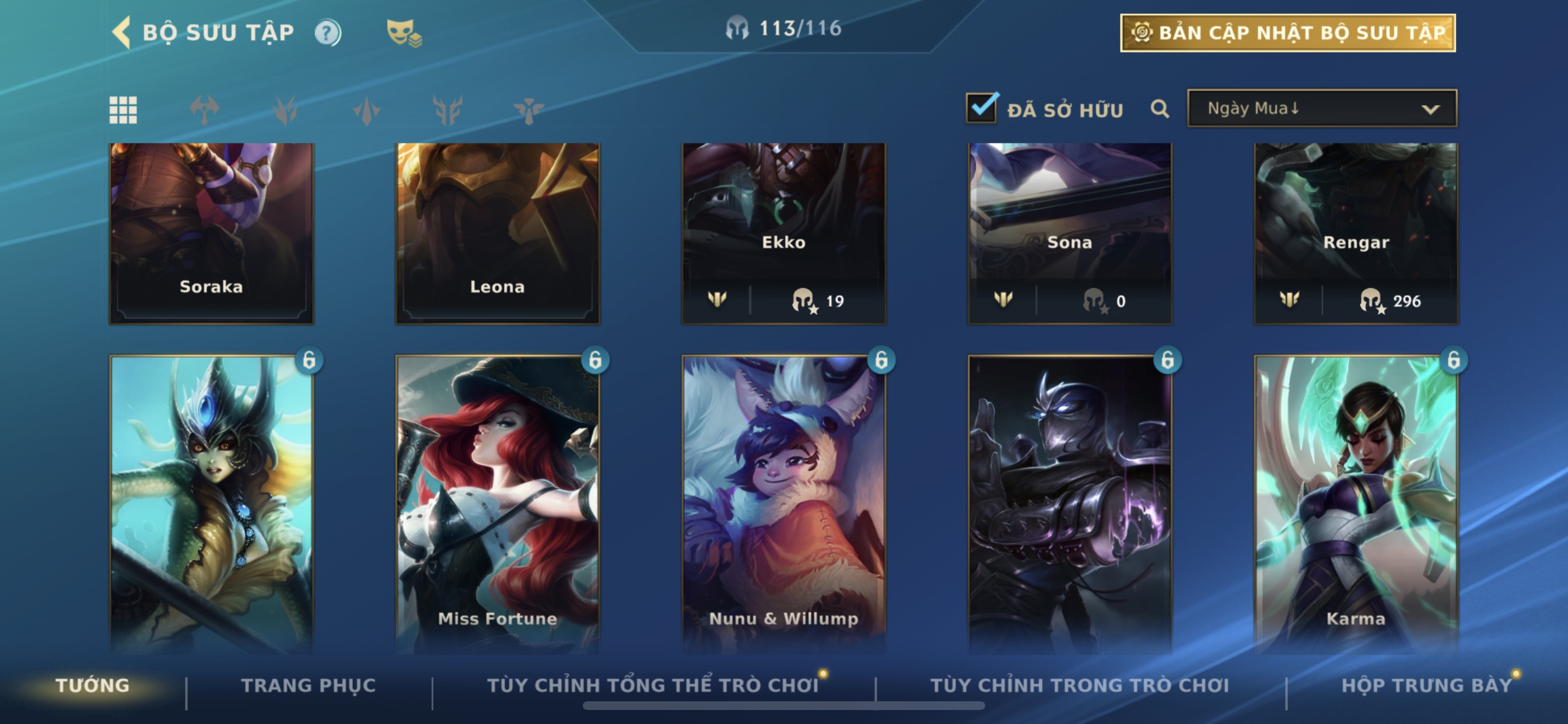Tap mastery badge on Nunu & Willump card
Screen dimensions: 1568x724
881,360
